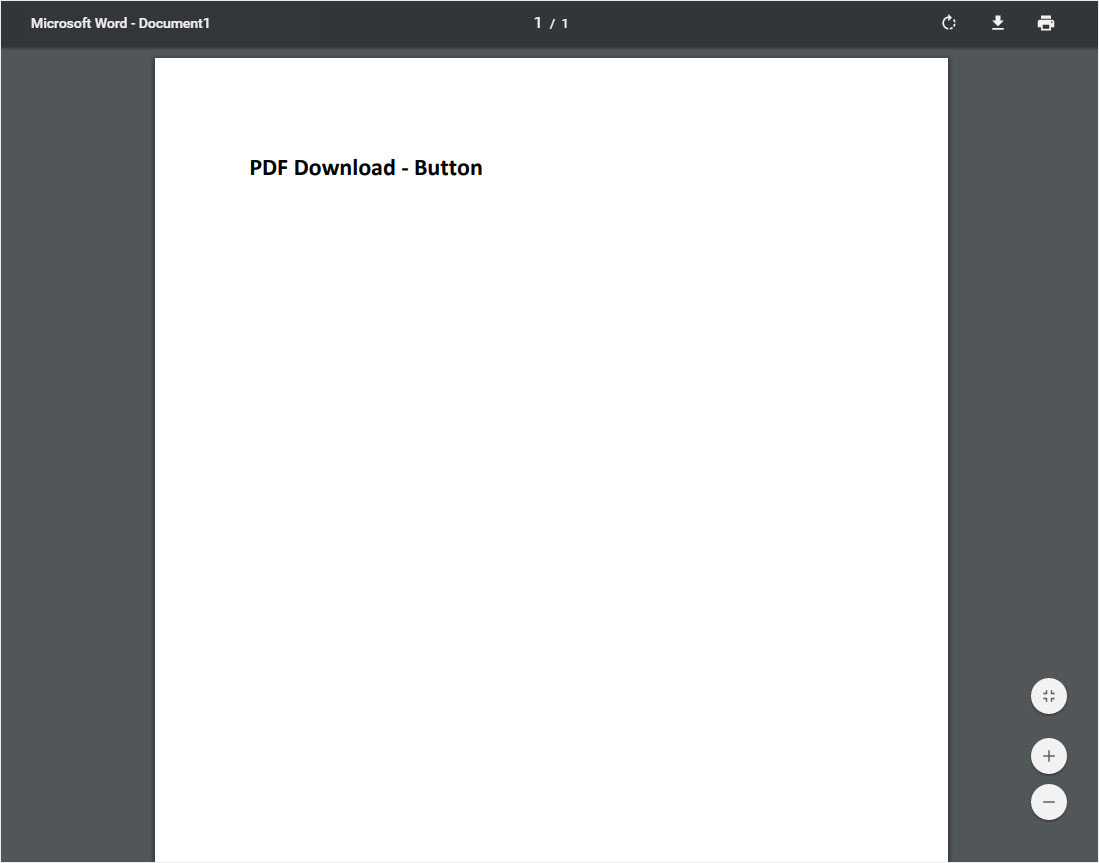This screenshot has height=863, width=1099.
Task: Download the PDF file
Action: tap(997, 23)
